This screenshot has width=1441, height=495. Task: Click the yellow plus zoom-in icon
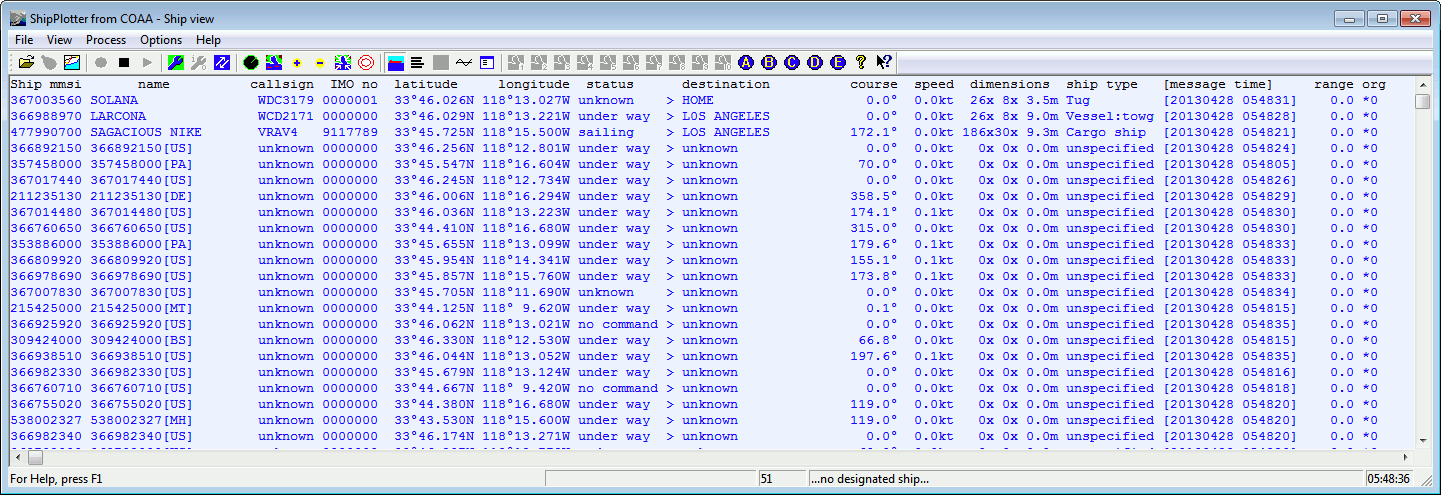(x=297, y=62)
